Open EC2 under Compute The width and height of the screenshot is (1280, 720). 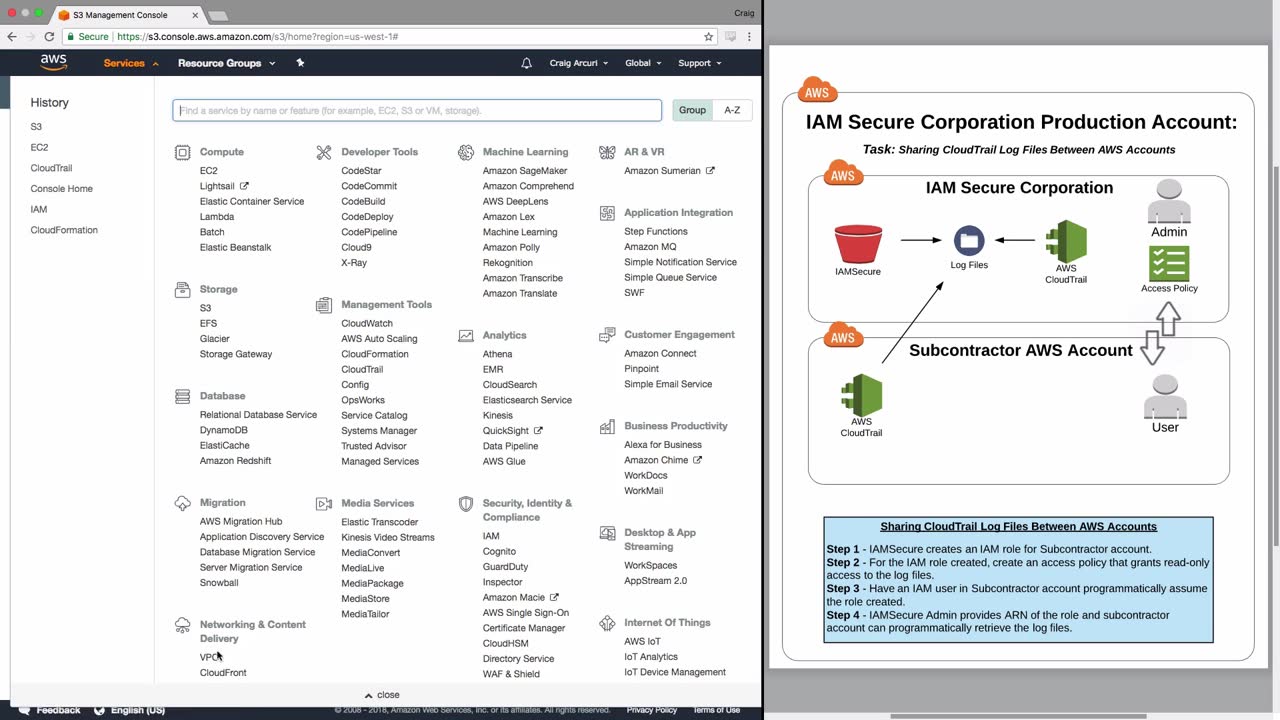coord(208,171)
